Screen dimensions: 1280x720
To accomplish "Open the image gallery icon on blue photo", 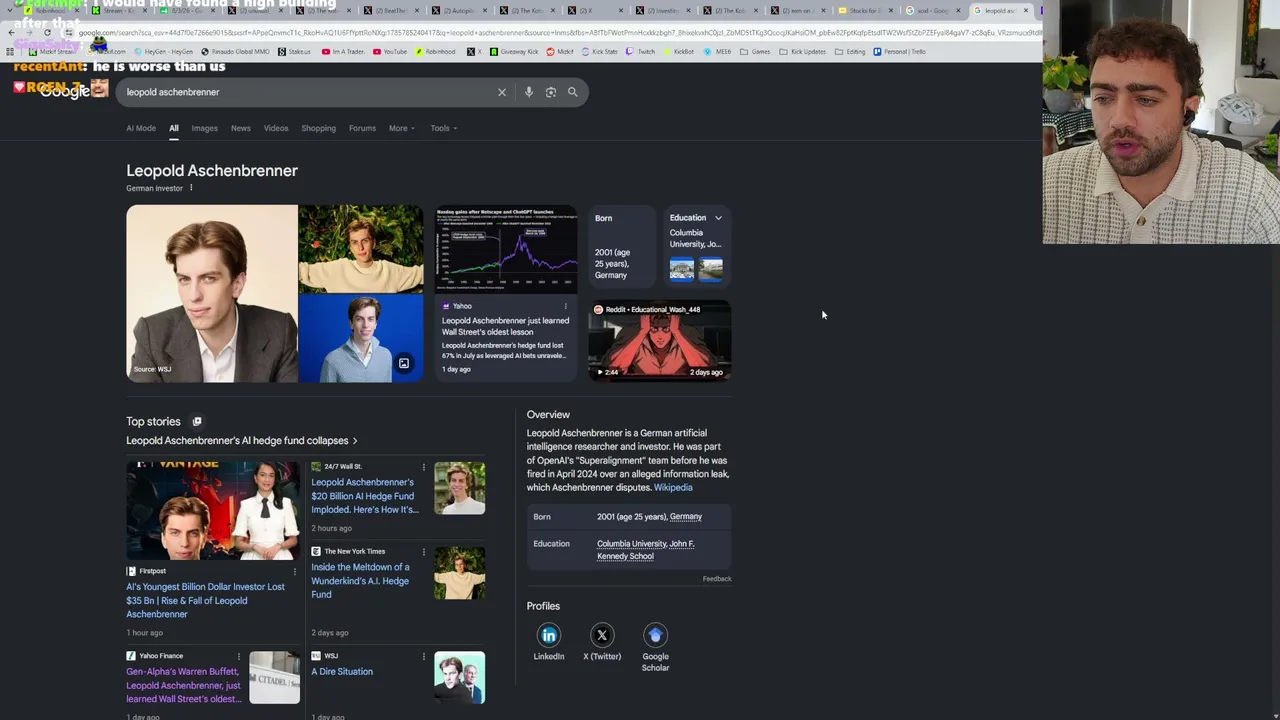I will click(x=404, y=364).
